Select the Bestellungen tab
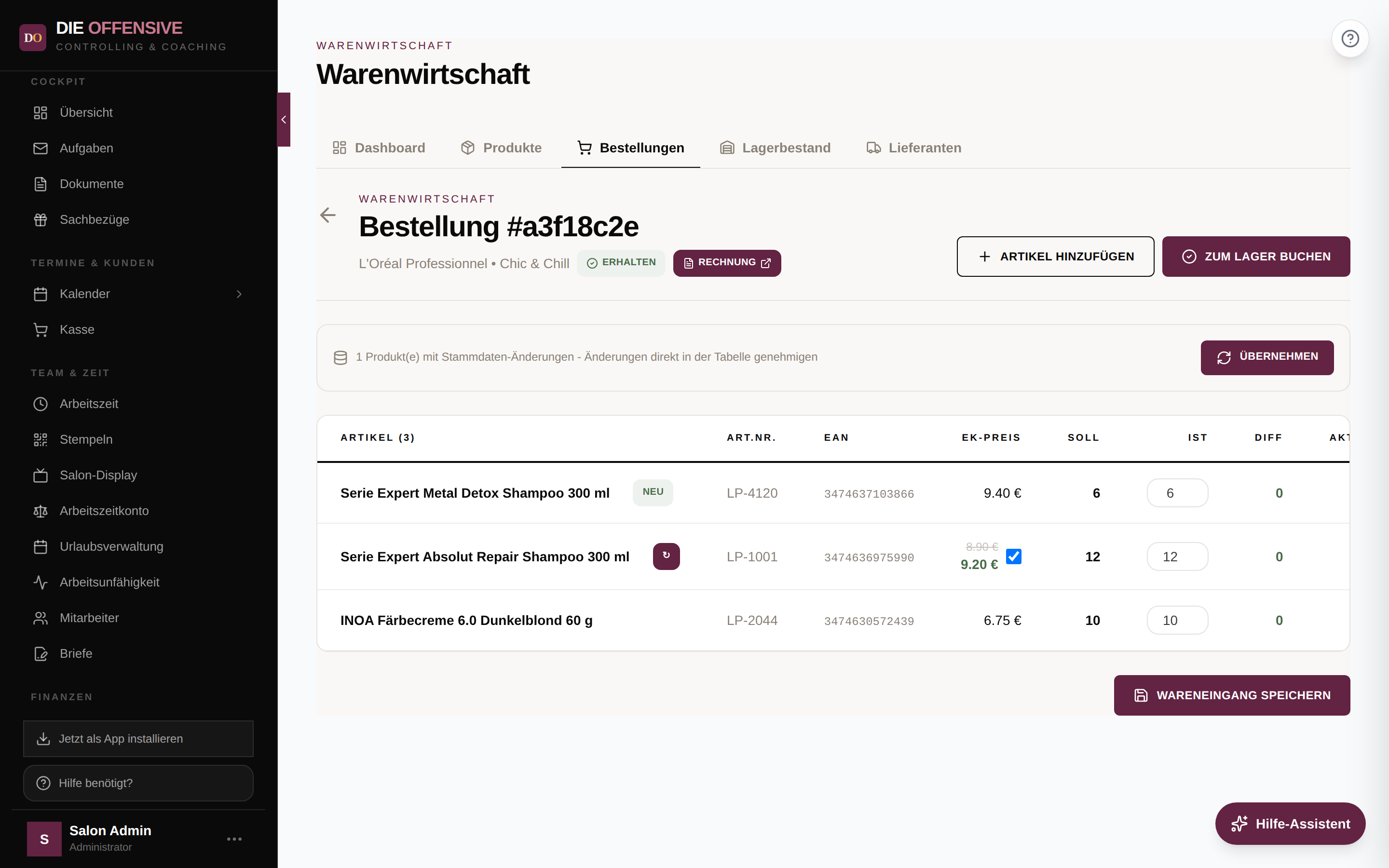This screenshot has height=868, width=1389. [630, 148]
